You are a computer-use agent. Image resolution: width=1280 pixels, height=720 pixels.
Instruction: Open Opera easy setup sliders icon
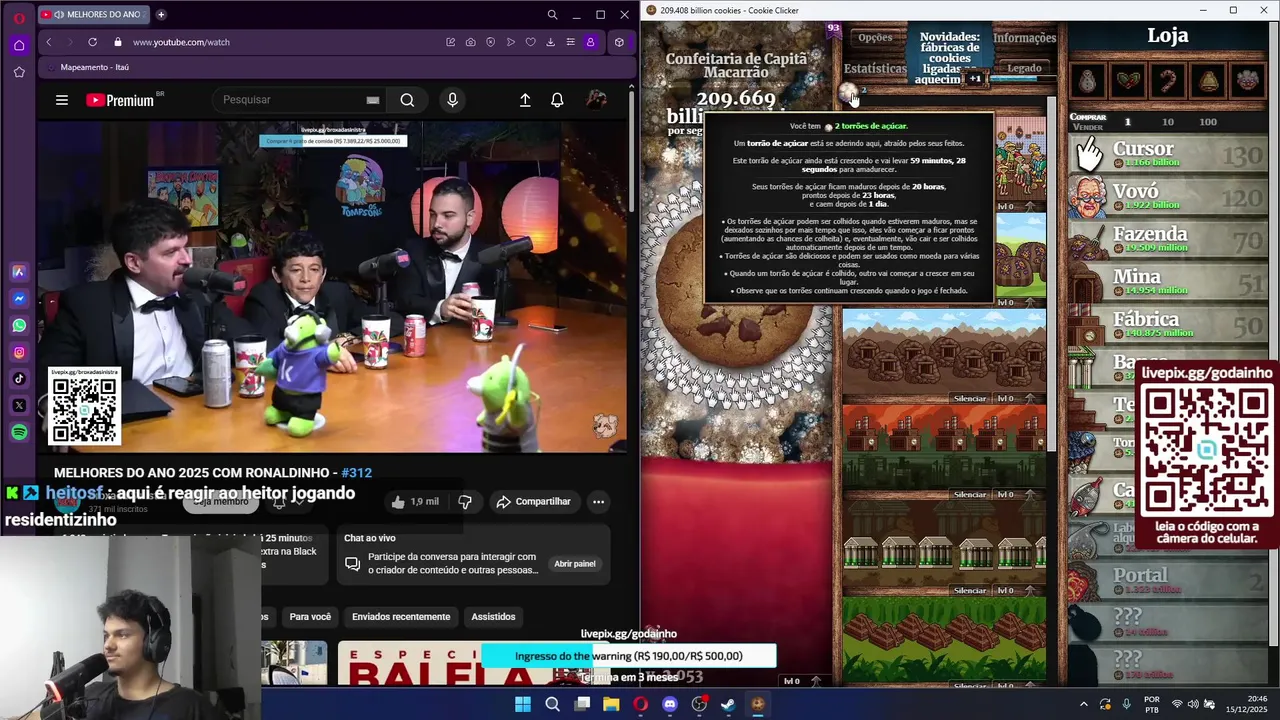coord(570,42)
